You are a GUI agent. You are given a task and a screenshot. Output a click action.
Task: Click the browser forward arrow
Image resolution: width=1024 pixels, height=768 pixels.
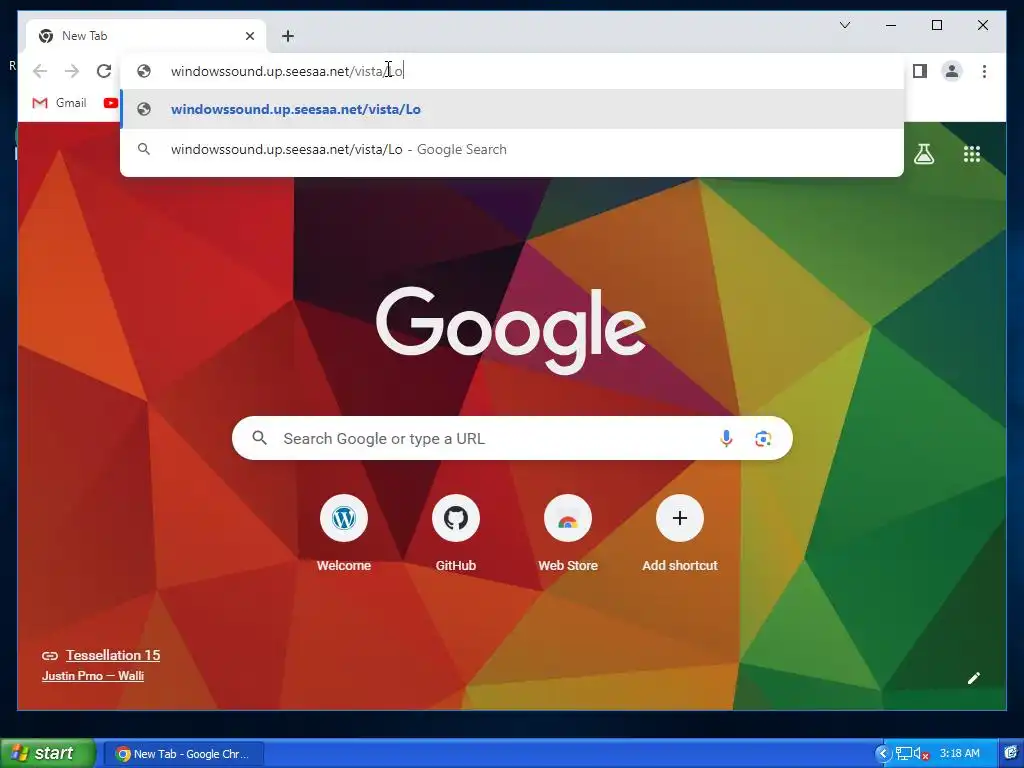point(72,71)
